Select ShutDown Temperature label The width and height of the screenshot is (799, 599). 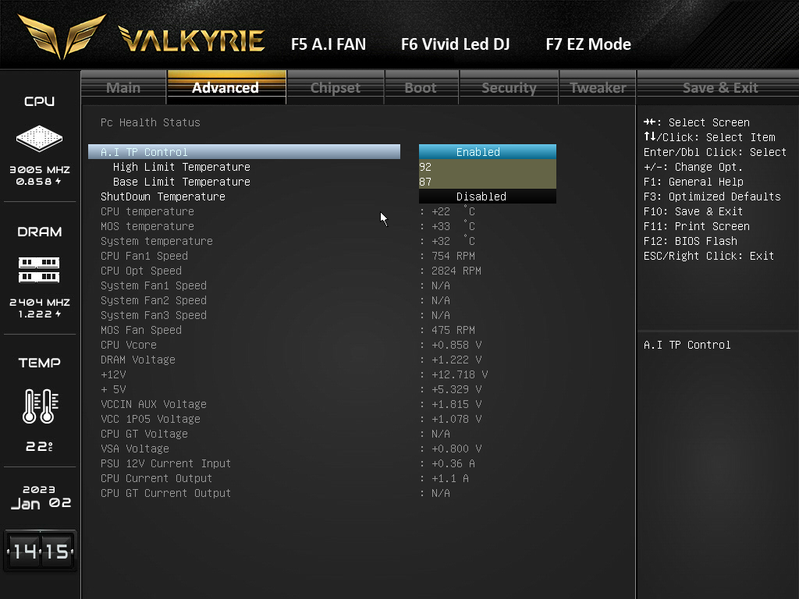pyautogui.click(x=163, y=197)
